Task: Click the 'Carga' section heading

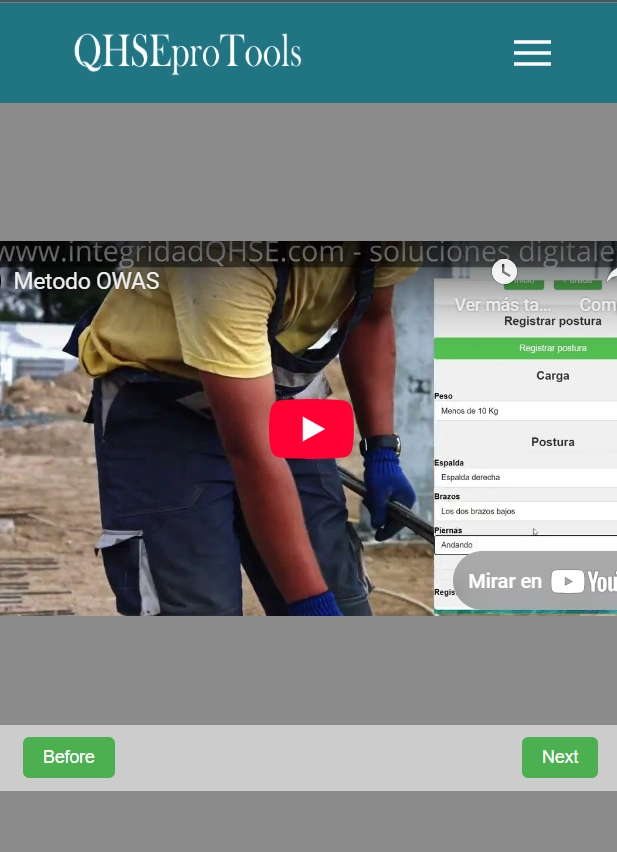Action: (x=552, y=376)
